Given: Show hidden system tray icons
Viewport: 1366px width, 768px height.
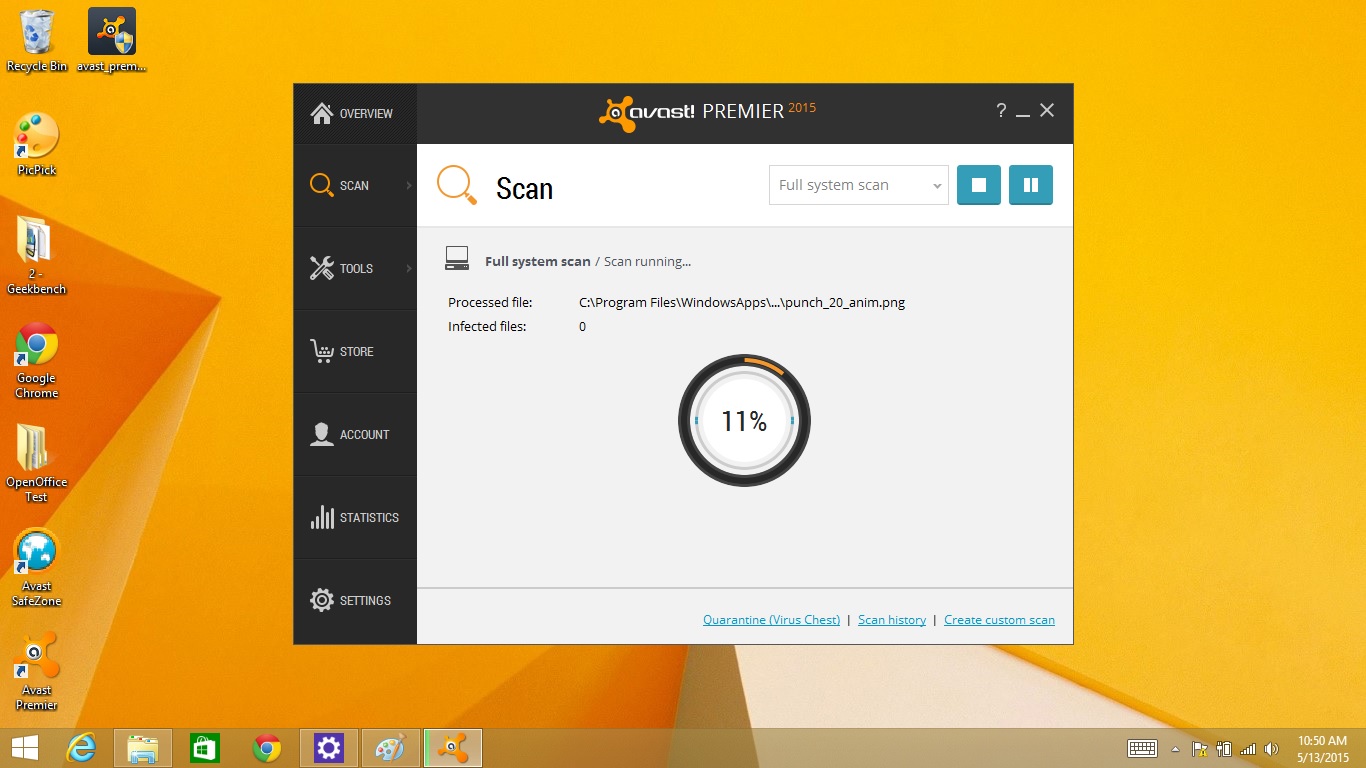Looking at the screenshot, I should (1175, 749).
